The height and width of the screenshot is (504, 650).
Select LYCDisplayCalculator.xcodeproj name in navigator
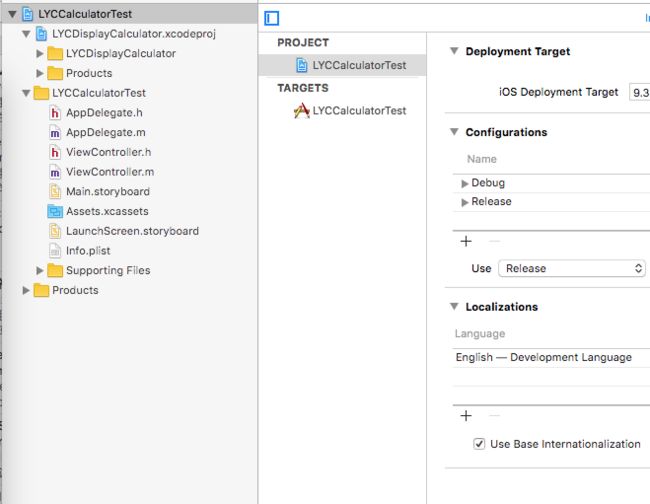134,34
